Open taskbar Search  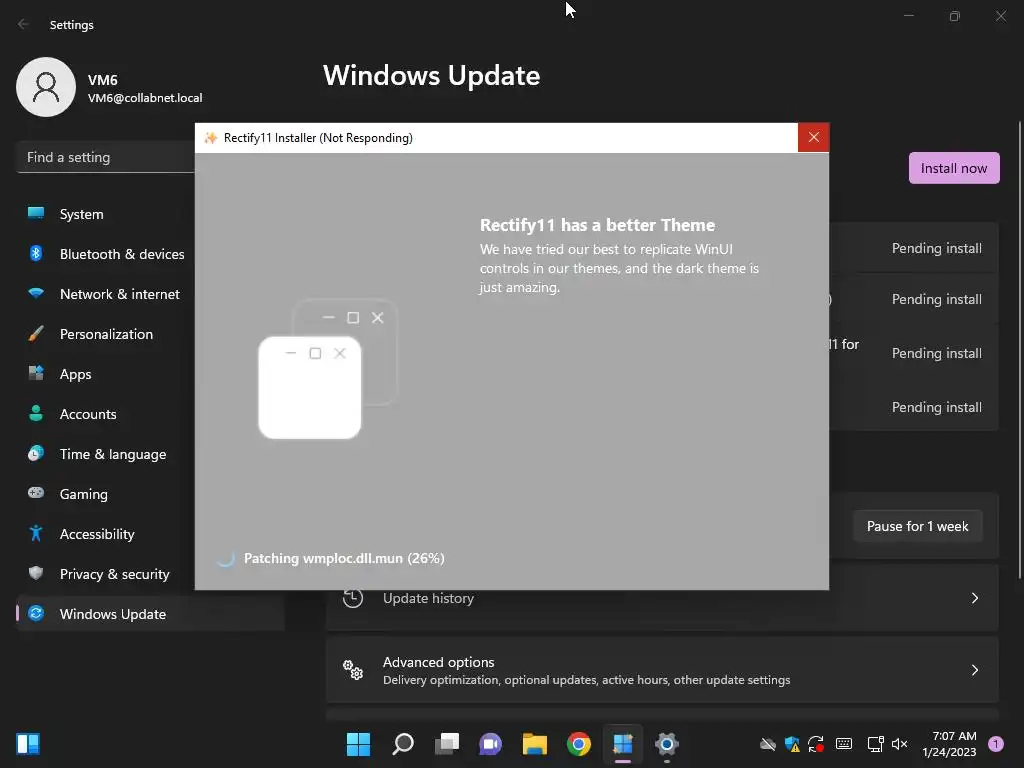403,744
